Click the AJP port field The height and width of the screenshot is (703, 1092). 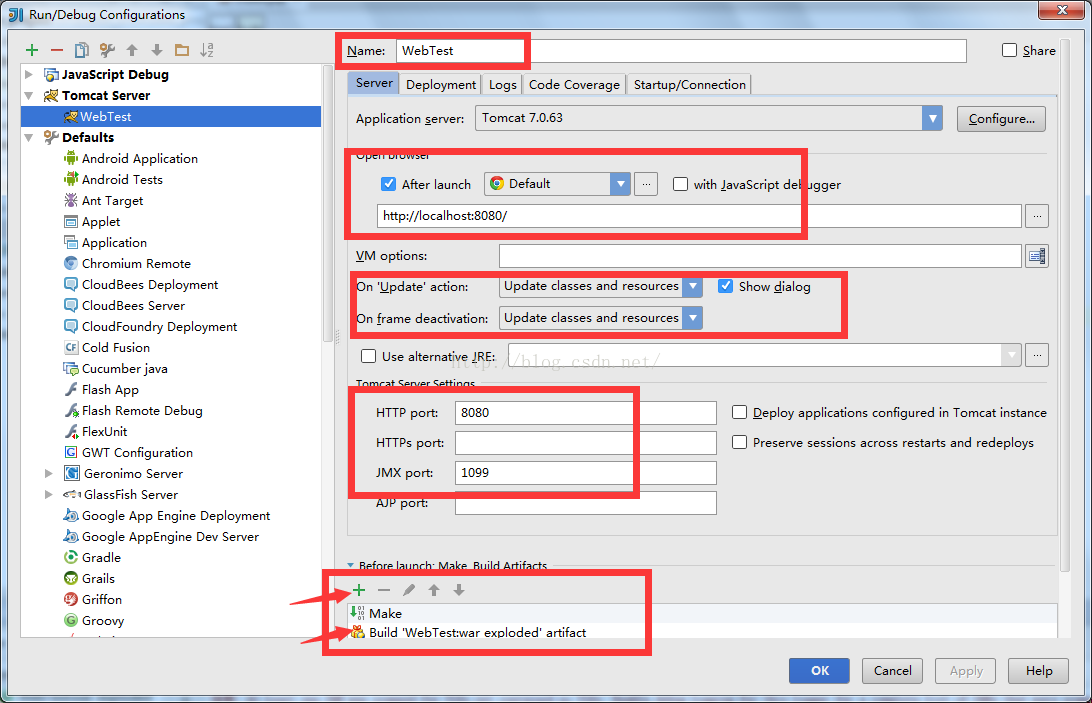586,502
